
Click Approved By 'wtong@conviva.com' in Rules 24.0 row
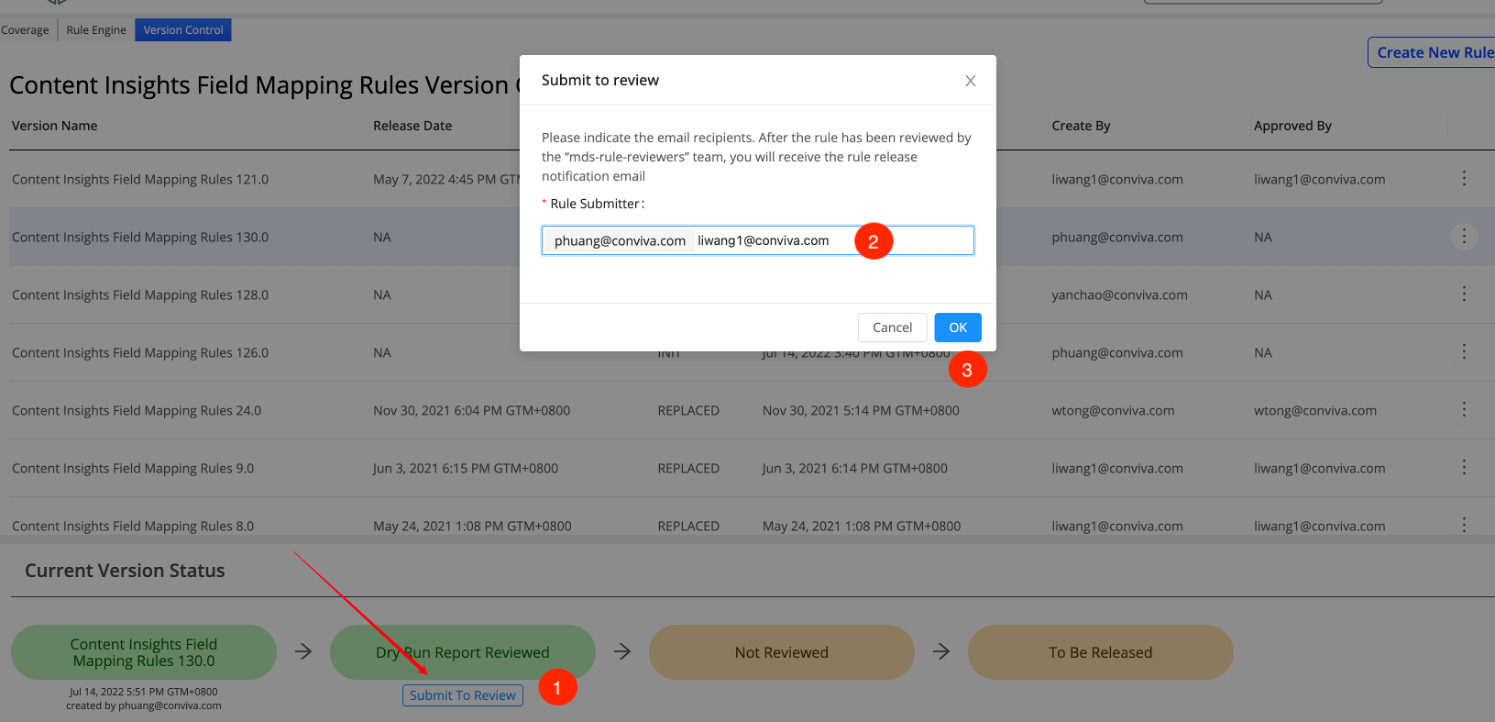pyautogui.click(x=1315, y=411)
